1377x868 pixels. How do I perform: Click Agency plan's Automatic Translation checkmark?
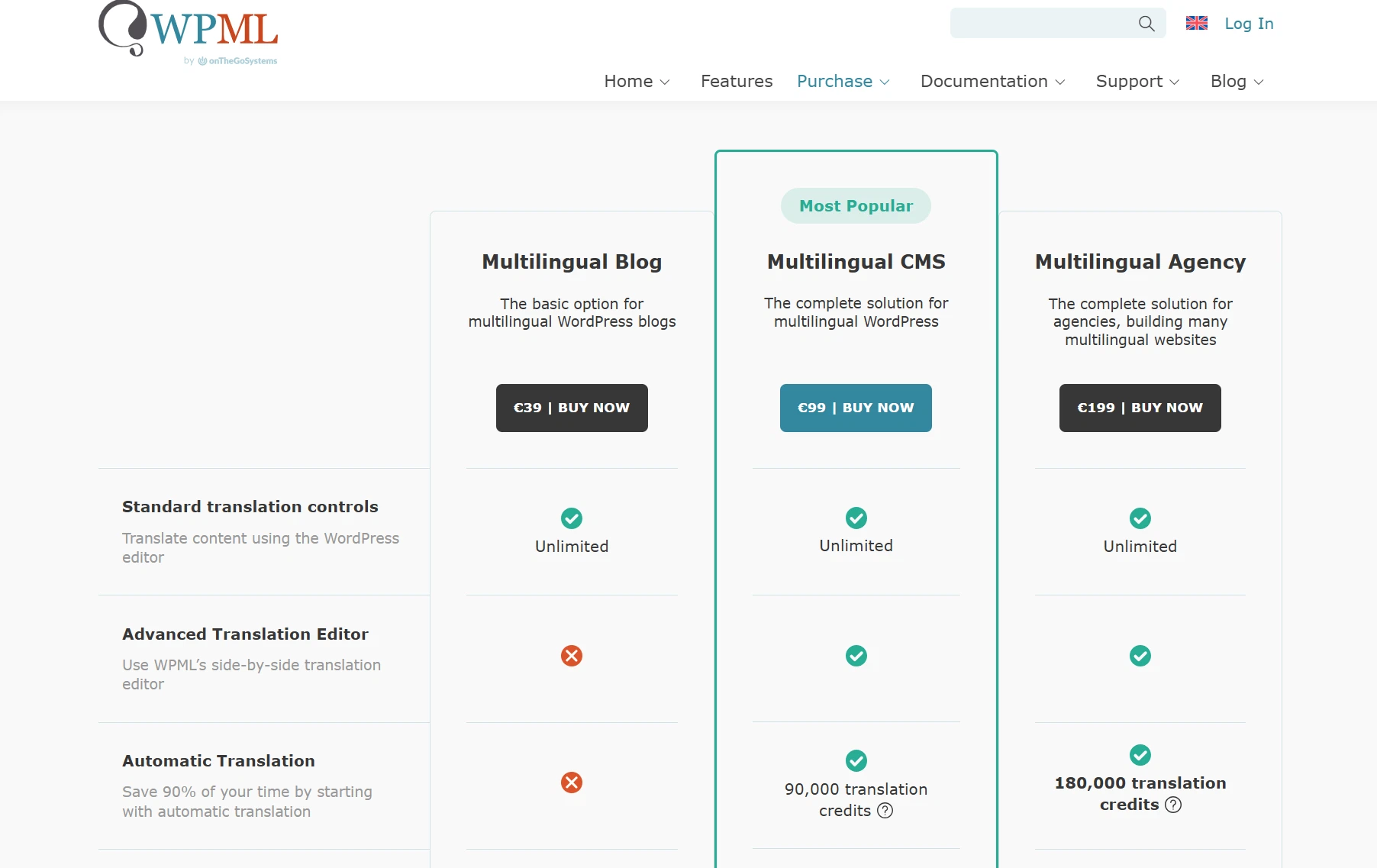pyautogui.click(x=1140, y=755)
